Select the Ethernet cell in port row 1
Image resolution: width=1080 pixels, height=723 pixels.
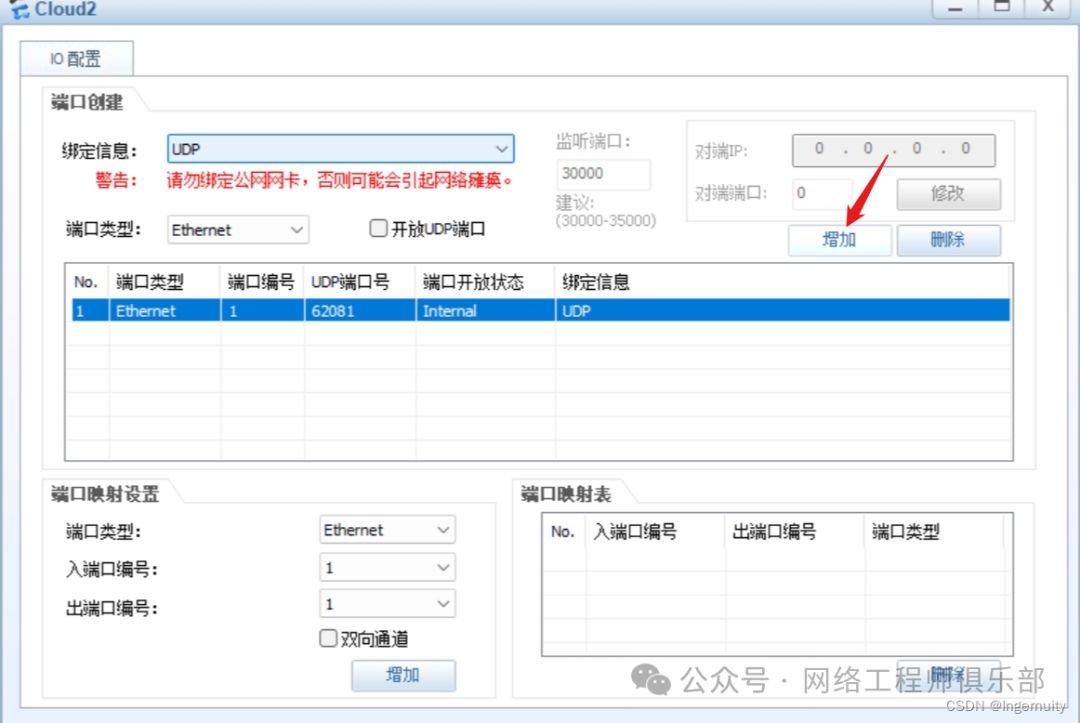(x=165, y=311)
